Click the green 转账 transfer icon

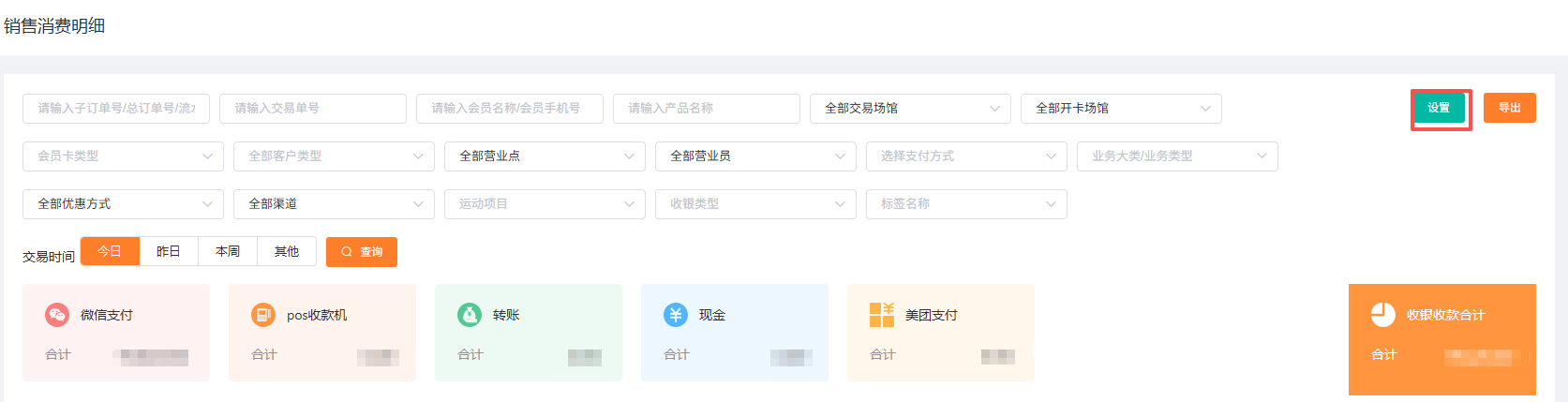point(470,315)
